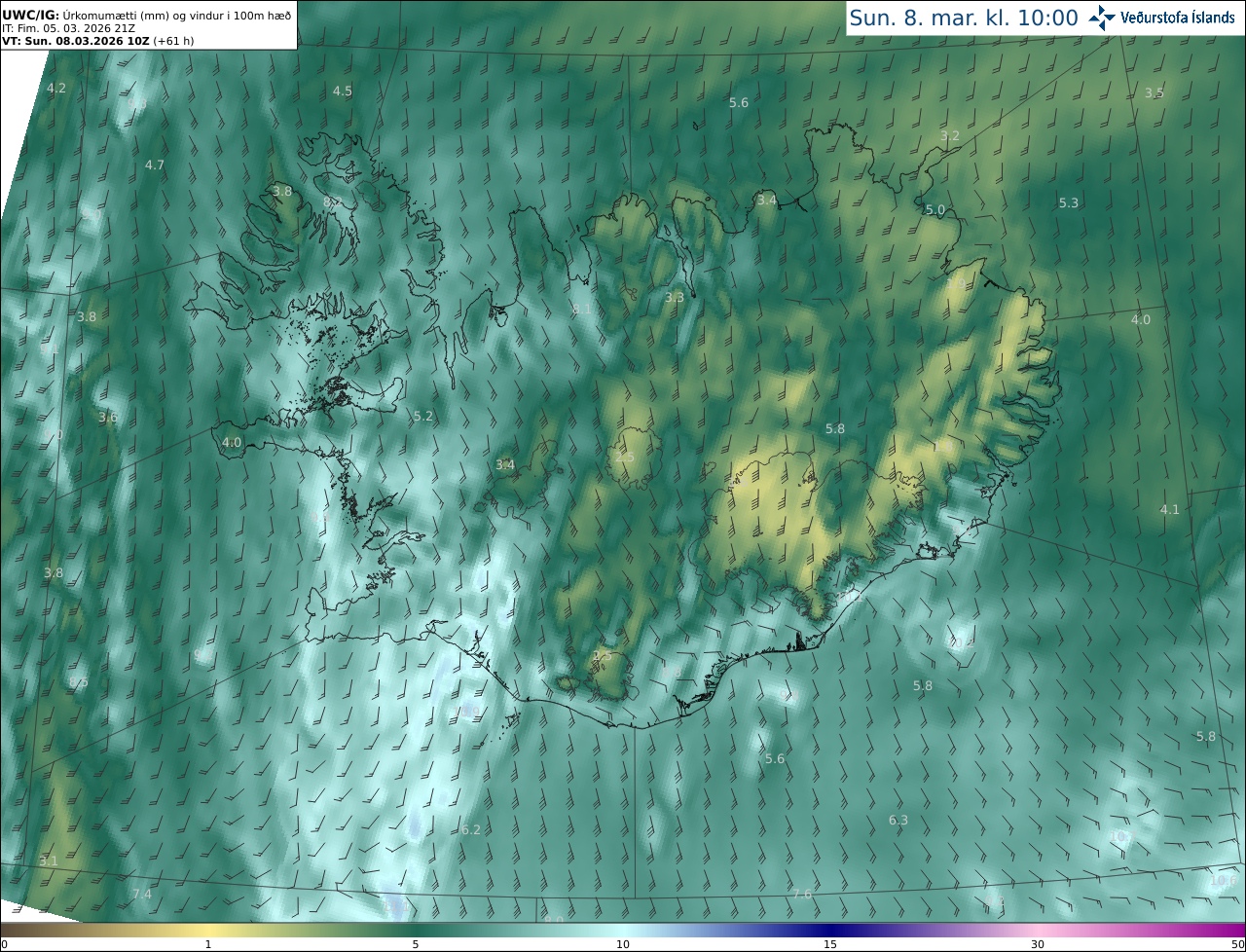The image size is (1246, 952).
Task: Click the Veðurstofa Íslands logo
Action: pyautogui.click(x=1161, y=18)
